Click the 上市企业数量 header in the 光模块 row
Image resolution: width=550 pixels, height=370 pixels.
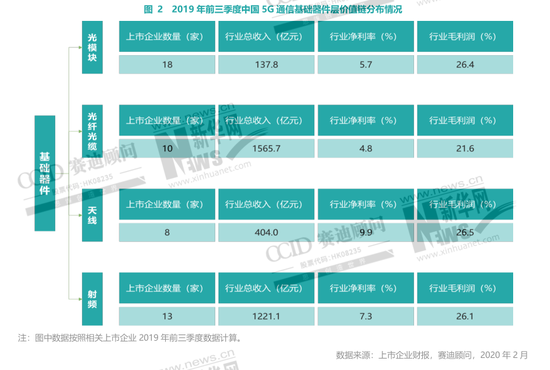pos(167,36)
